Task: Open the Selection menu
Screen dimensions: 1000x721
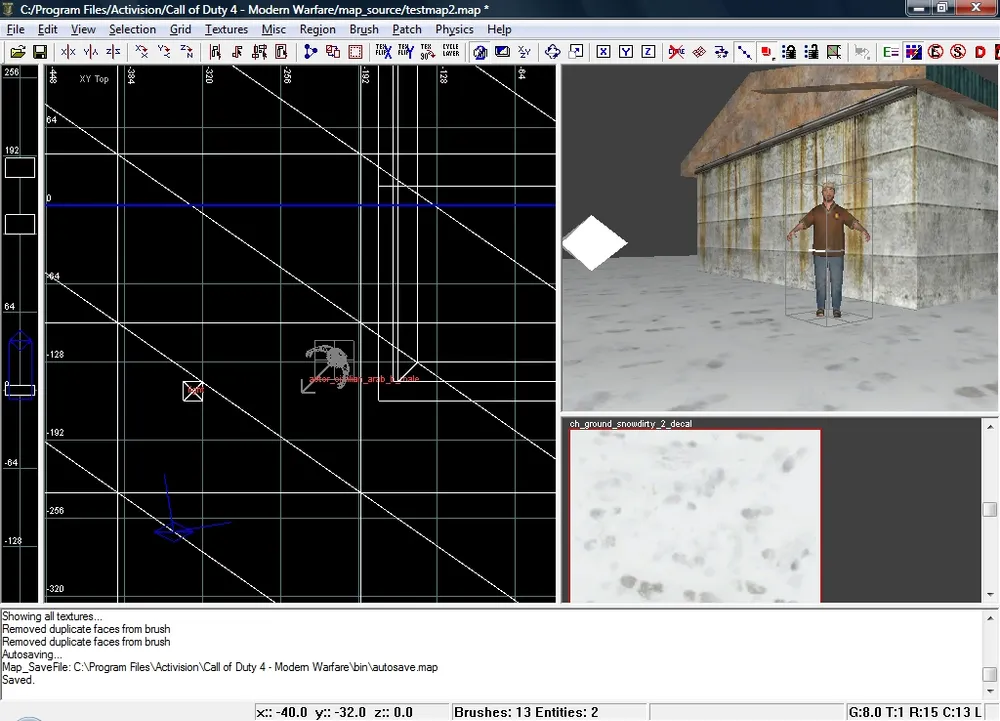Action: tap(132, 29)
